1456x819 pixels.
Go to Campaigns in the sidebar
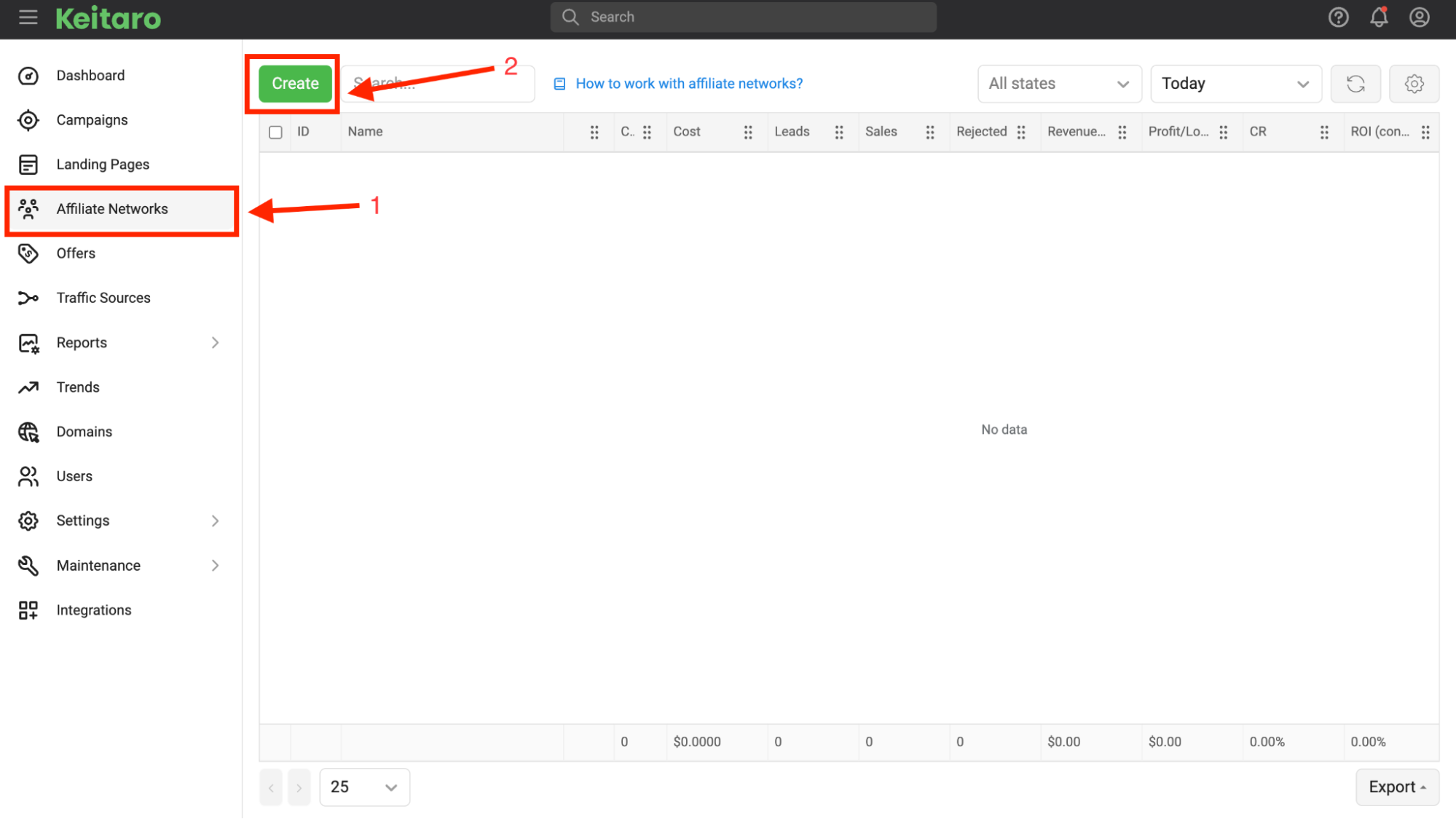click(120, 120)
